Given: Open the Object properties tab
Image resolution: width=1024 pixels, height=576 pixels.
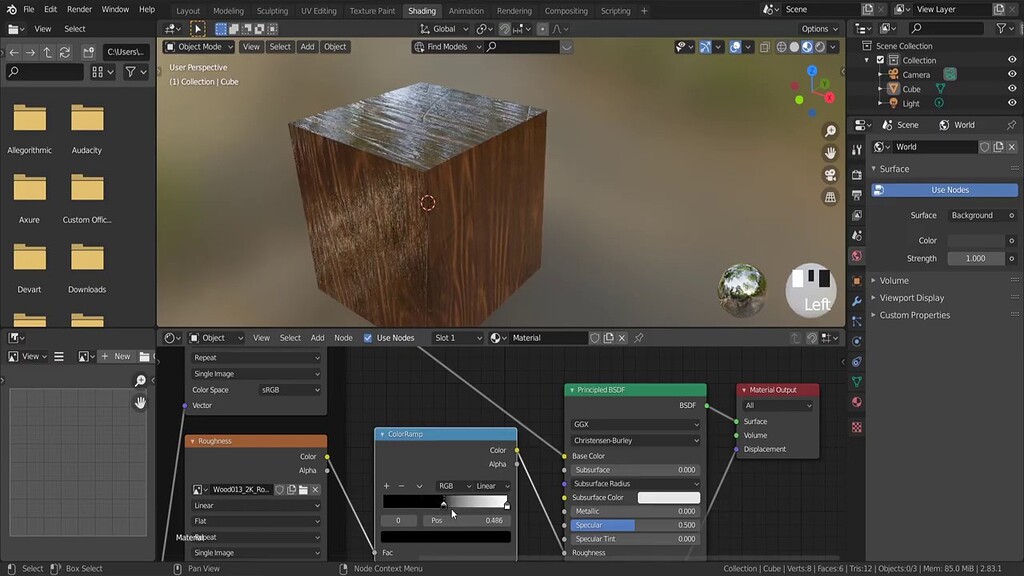Looking at the screenshot, I should 857,281.
